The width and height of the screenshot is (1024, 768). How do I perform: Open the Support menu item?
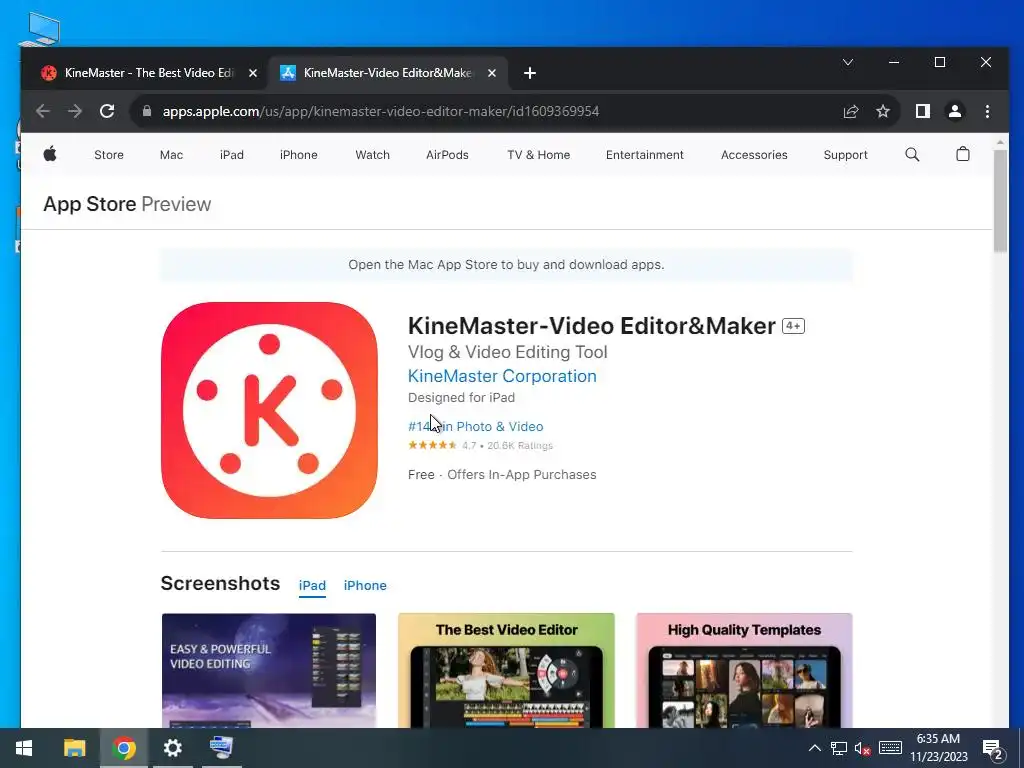click(x=846, y=155)
